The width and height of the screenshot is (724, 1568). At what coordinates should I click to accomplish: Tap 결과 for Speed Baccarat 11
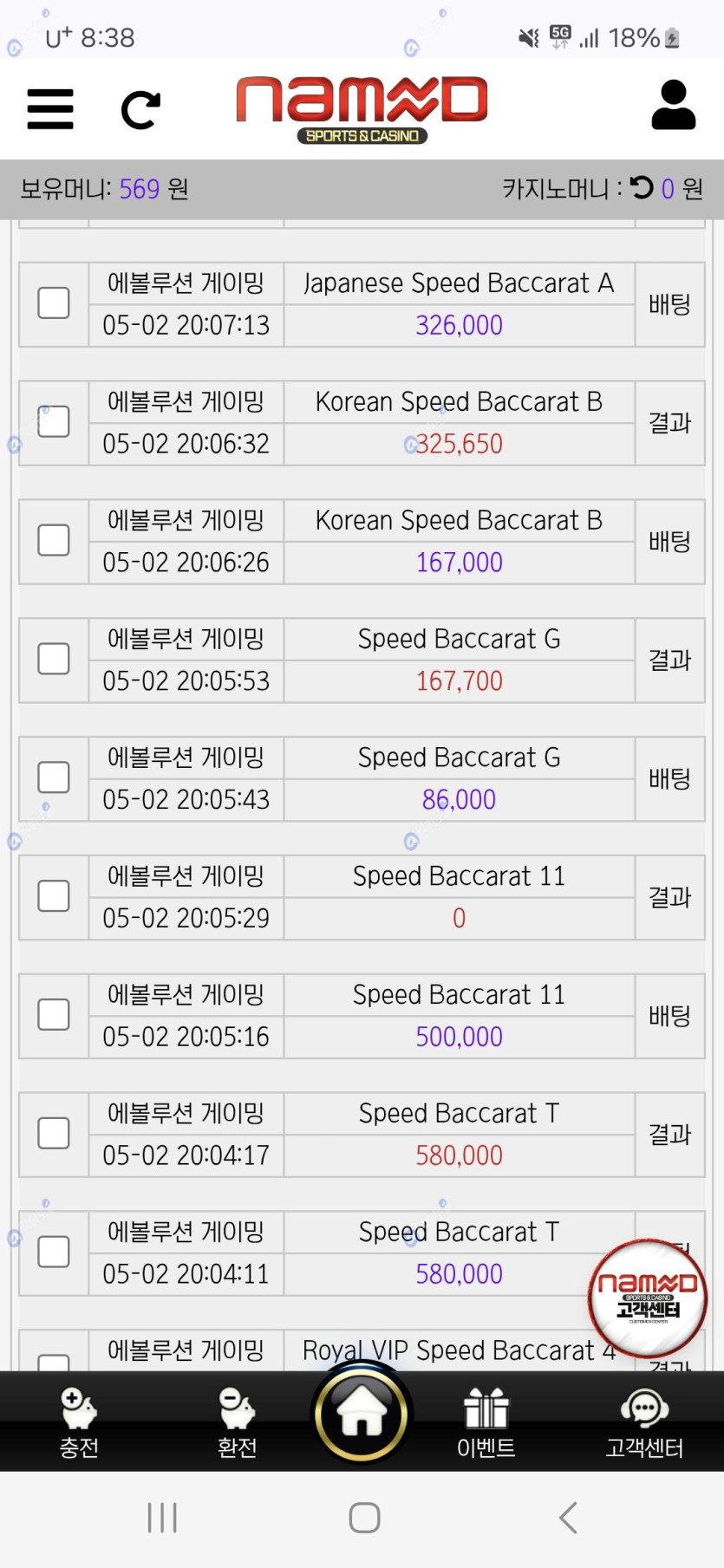pyautogui.click(x=669, y=897)
